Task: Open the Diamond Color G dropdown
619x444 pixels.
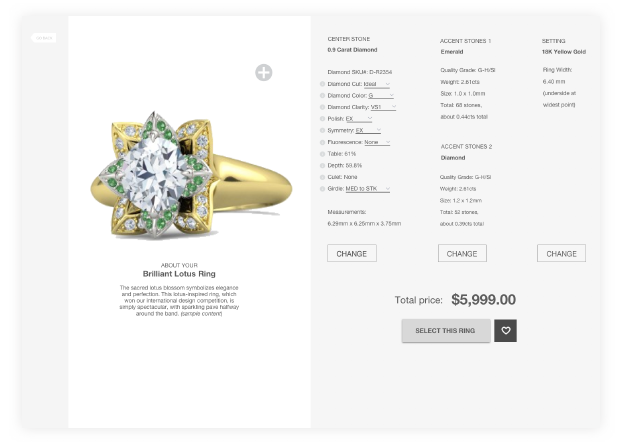Action: [x=381, y=96]
